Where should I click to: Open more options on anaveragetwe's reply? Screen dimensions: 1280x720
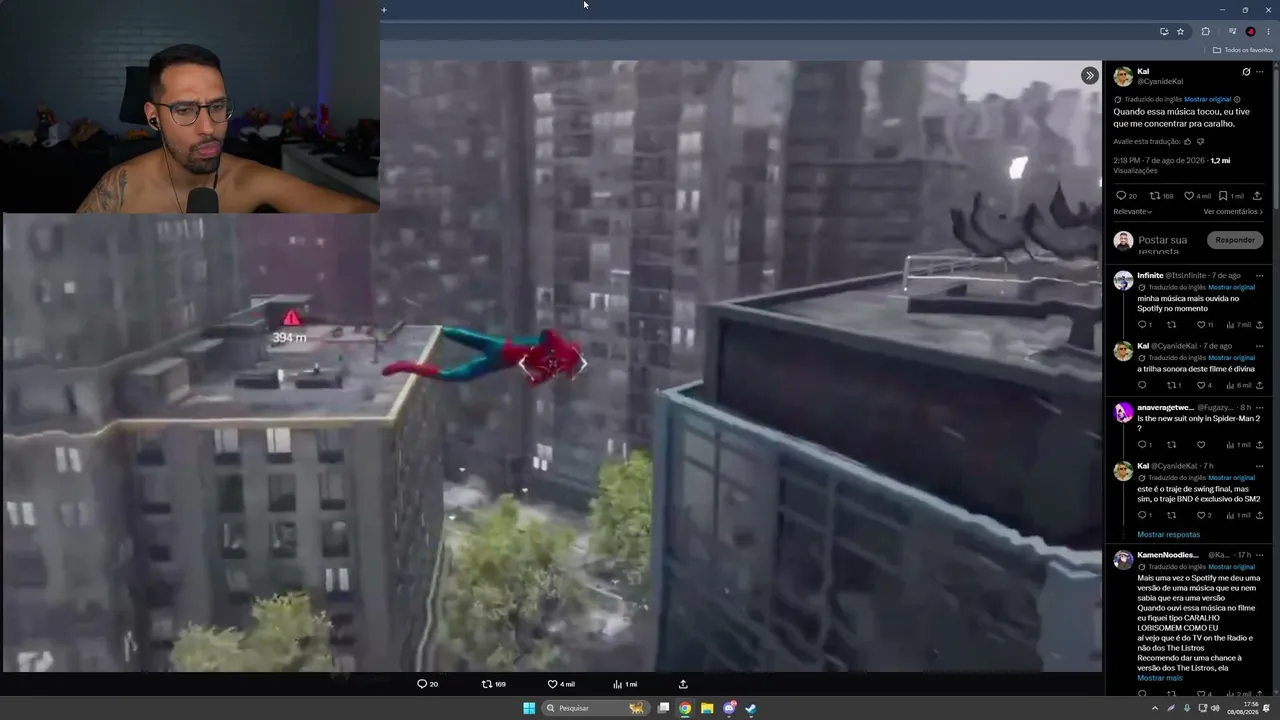click(x=1259, y=407)
